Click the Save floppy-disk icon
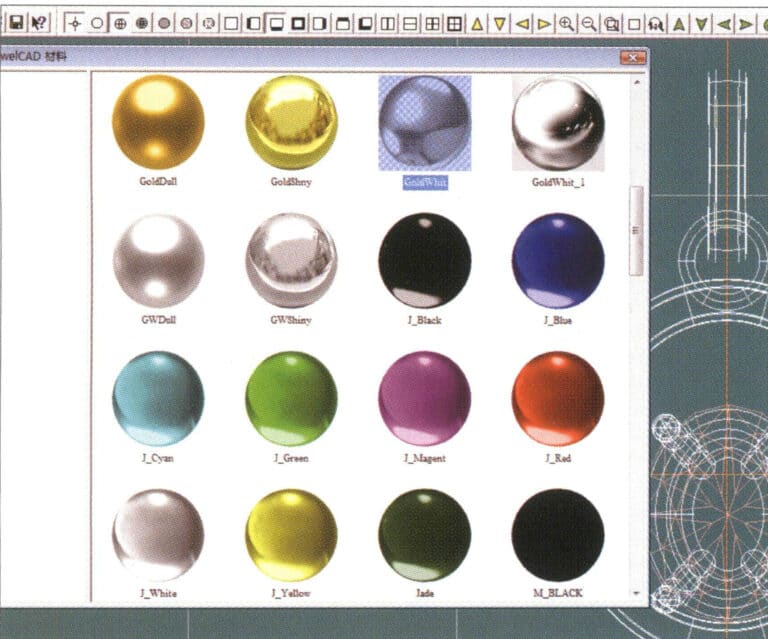This screenshot has width=768, height=639. tap(17, 23)
